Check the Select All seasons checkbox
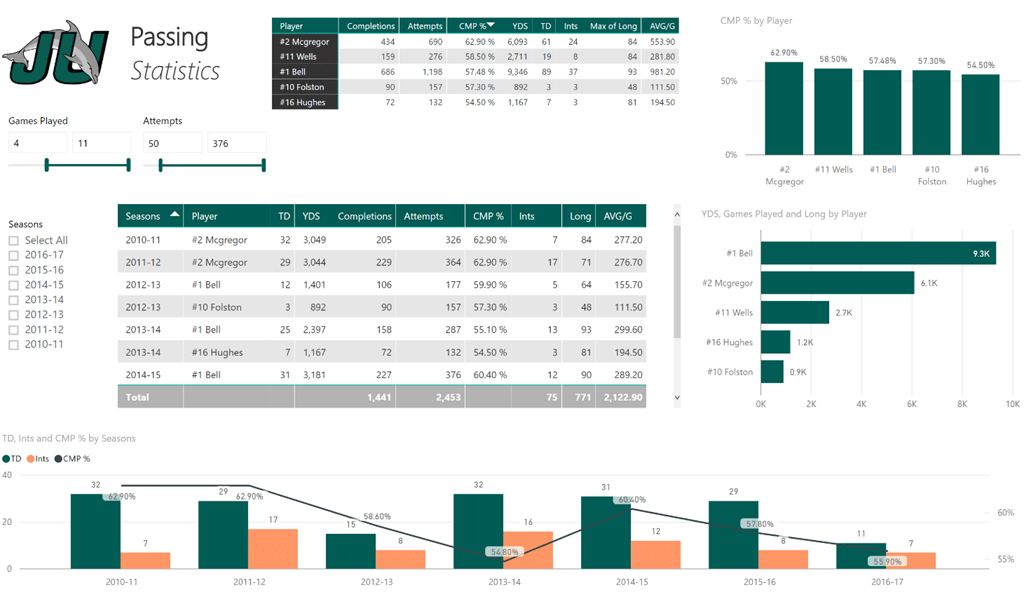Viewport: 1024px width, 592px height. click(14, 240)
